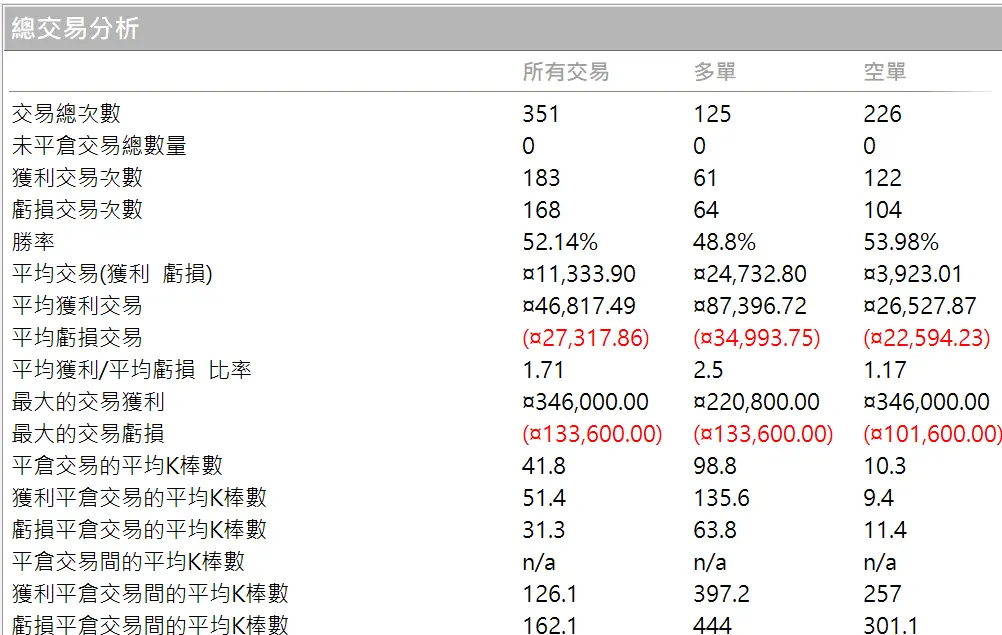Select the 所有交易 column header
The image size is (1002, 635).
point(565,72)
